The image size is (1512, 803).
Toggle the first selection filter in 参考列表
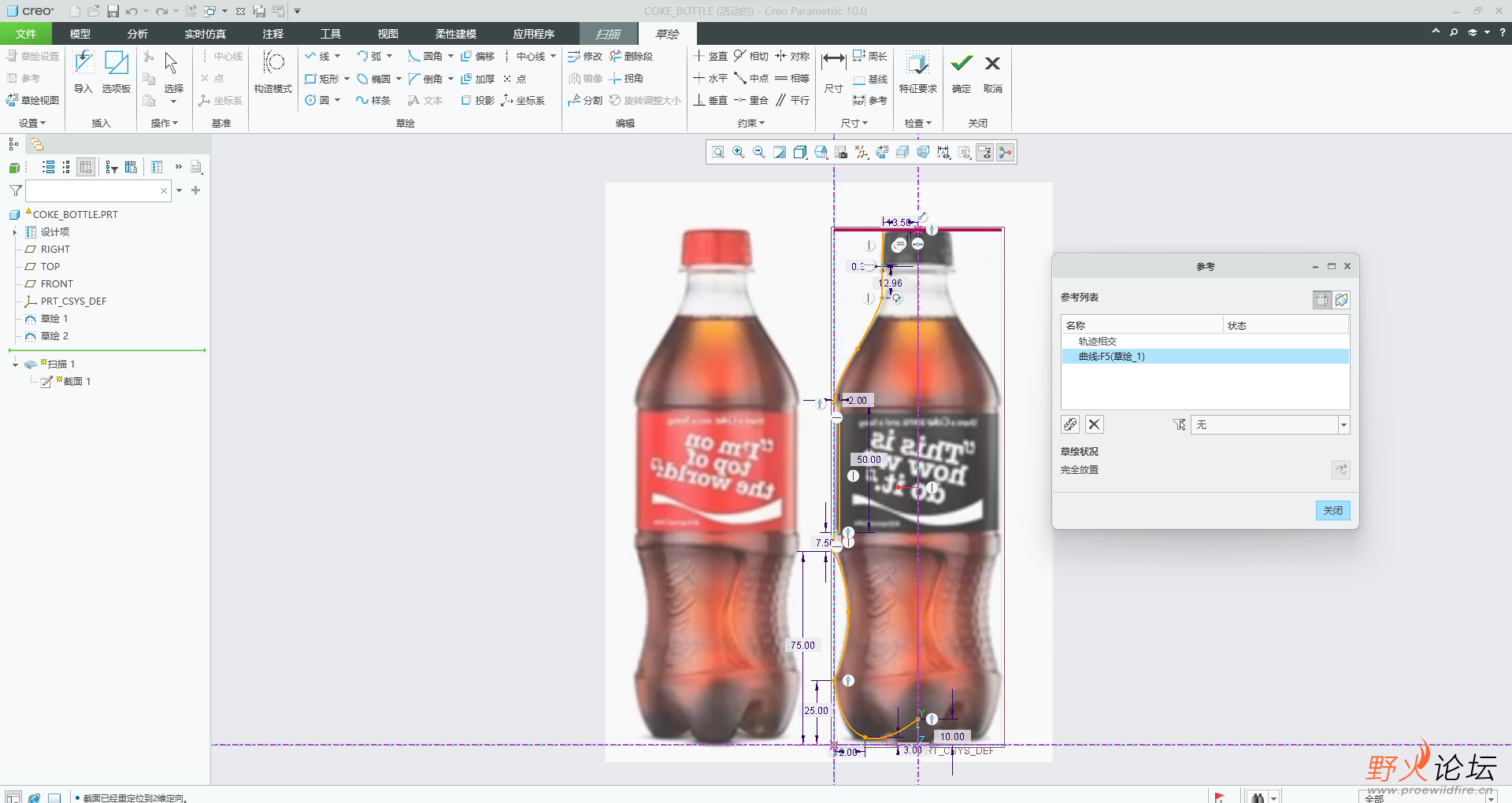pyautogui.click(x=1322, y=300)
